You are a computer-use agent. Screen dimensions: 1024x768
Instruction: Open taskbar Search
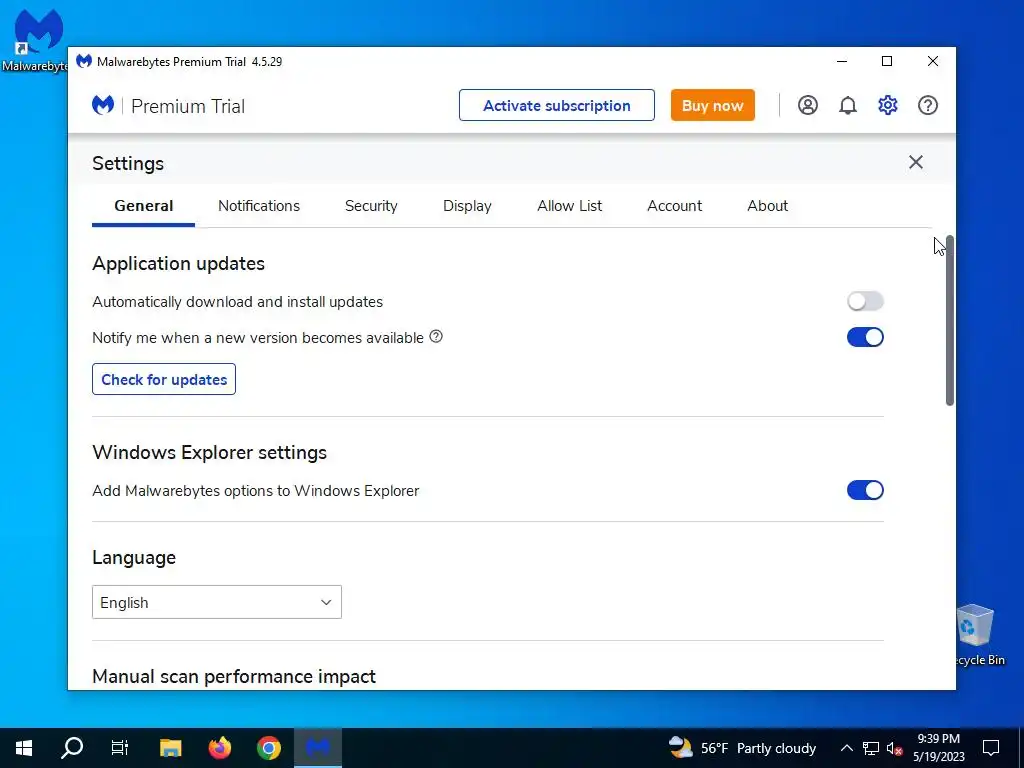click(72, 748)
